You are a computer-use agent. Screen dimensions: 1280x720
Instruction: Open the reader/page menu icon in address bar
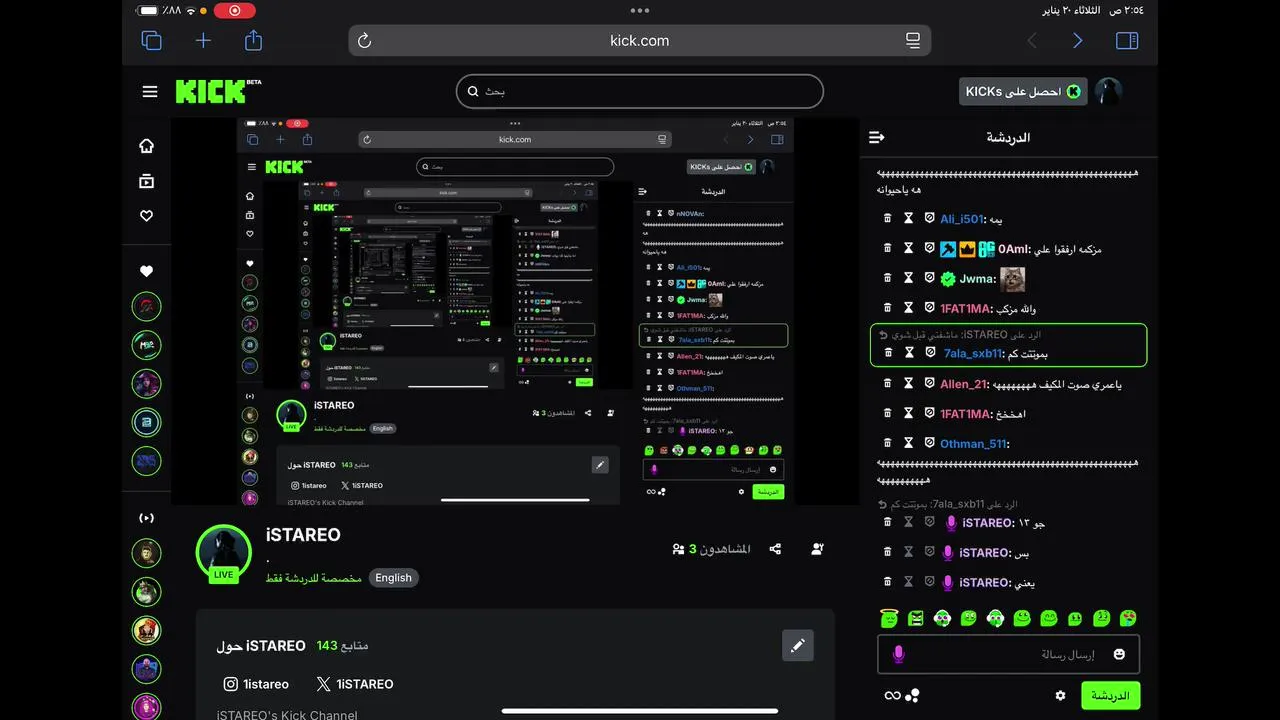(913, 40)
